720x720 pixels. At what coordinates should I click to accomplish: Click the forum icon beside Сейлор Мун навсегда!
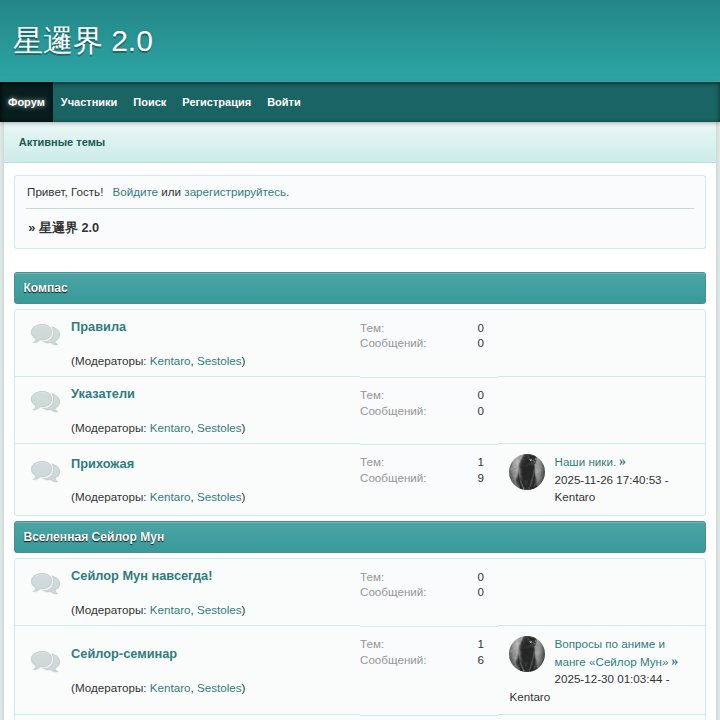pyautogui.click(x=45, y=583)
